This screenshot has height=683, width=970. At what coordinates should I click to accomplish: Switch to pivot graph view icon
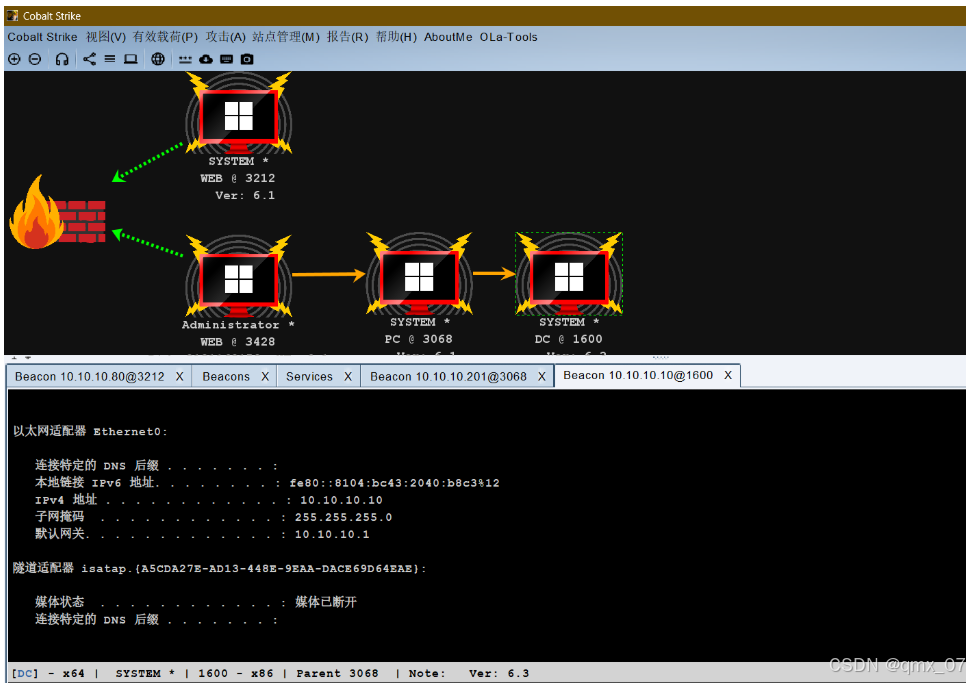pyautogui.click(x=90, y=59)
